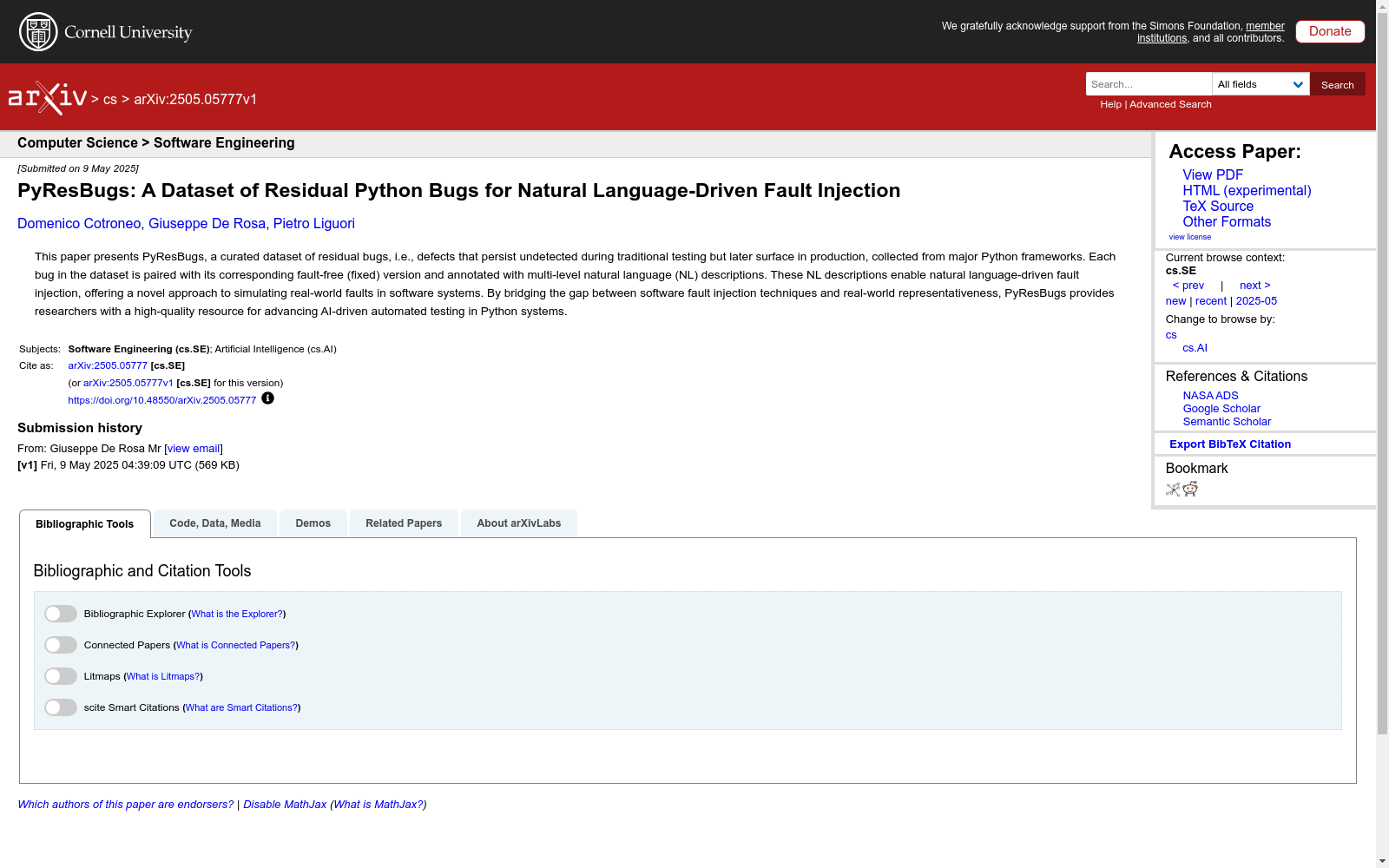Share on Reddit bookmark icon

(x=1190, y=490)
